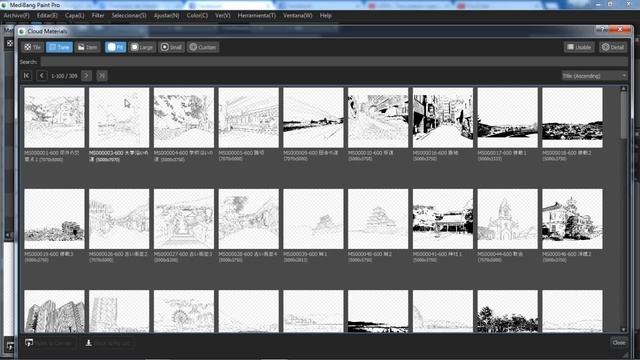Open the Help menu
The height and width of the screenshot is (360, 640).
point(325,16)
